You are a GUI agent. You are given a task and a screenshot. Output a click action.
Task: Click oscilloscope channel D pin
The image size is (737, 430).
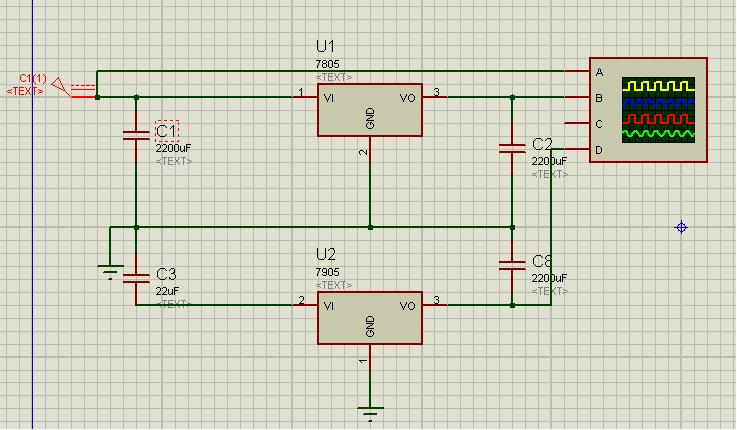[x=577, y=149]
